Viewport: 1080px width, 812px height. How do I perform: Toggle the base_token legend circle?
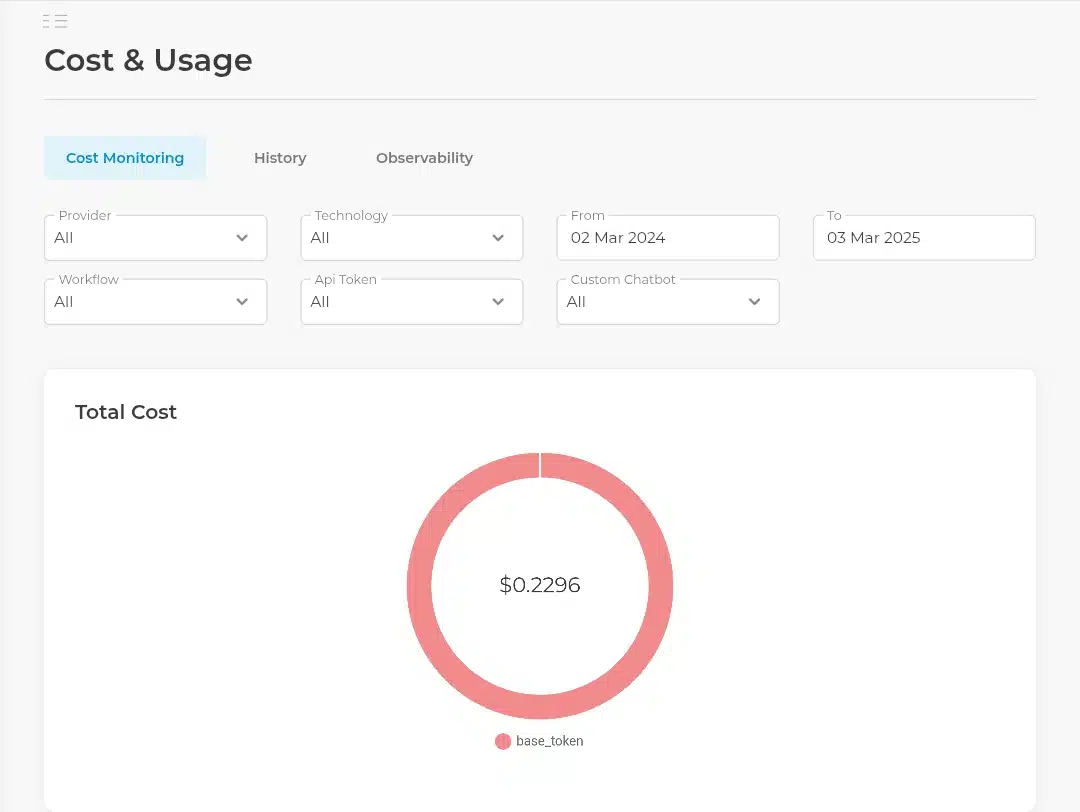[503, 741]
